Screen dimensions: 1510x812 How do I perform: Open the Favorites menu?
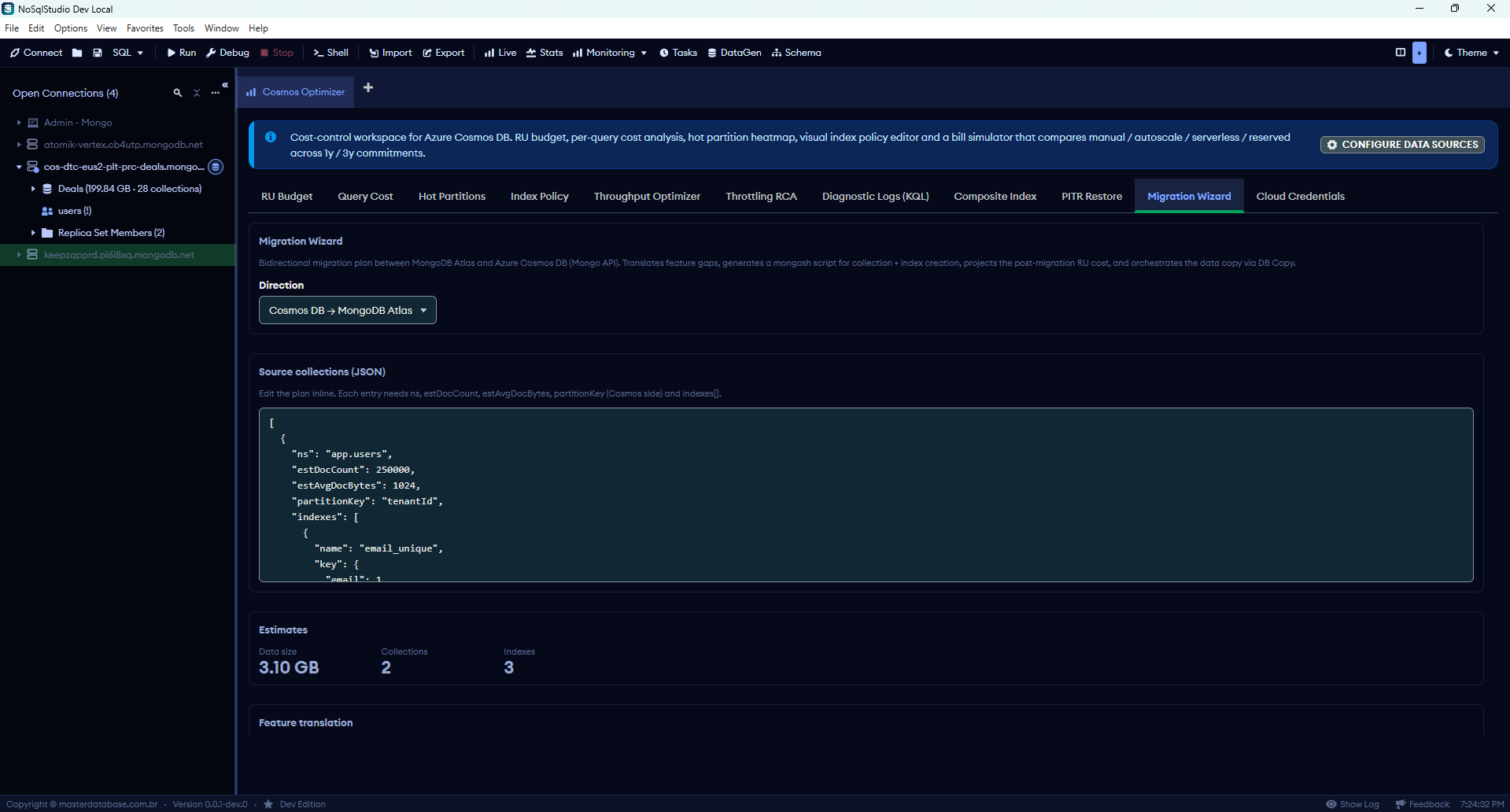tap(145, 28)
